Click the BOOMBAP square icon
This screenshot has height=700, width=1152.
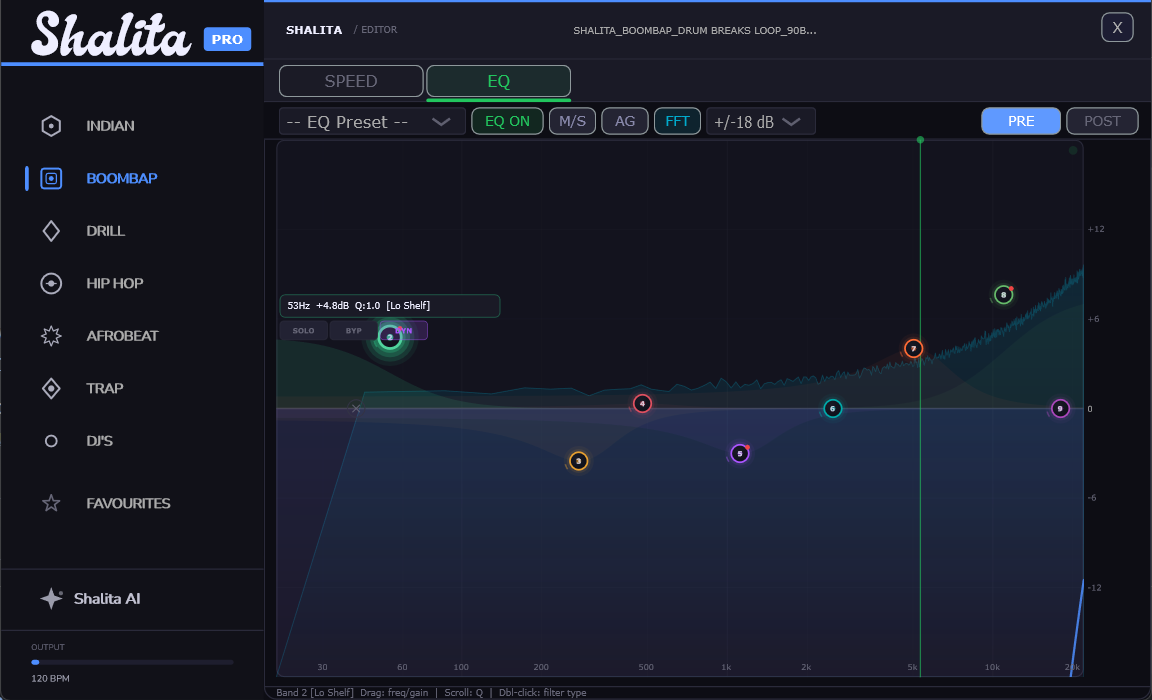coord(51,178)
